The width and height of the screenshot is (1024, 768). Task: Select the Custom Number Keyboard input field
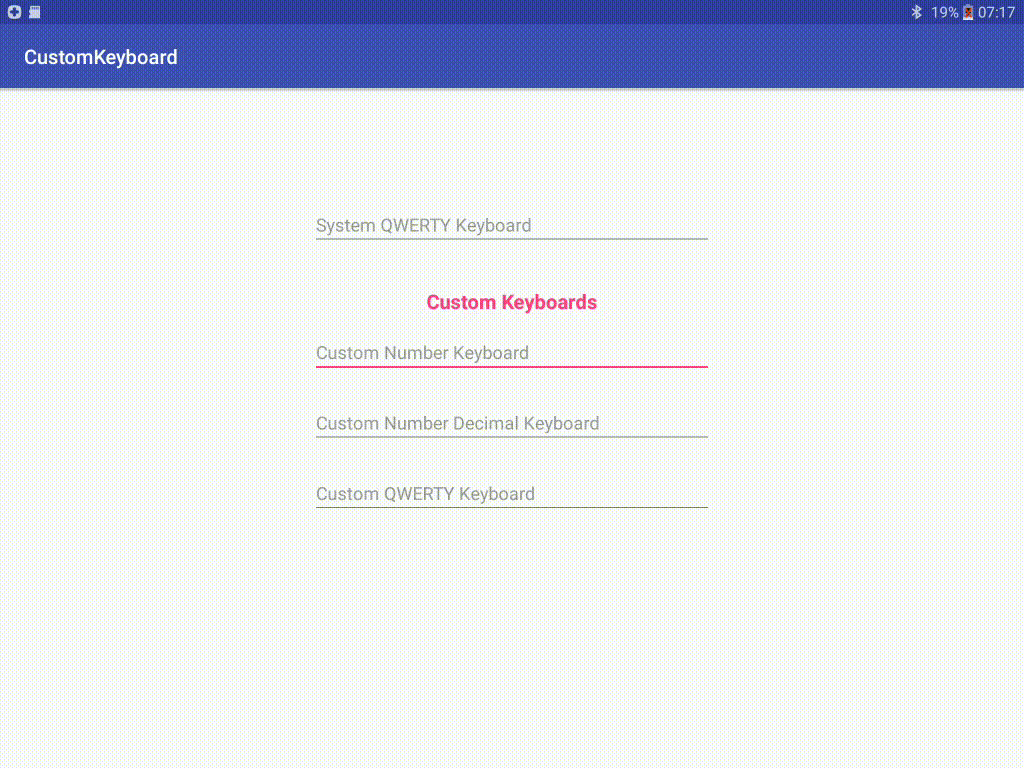pos(511,352)
